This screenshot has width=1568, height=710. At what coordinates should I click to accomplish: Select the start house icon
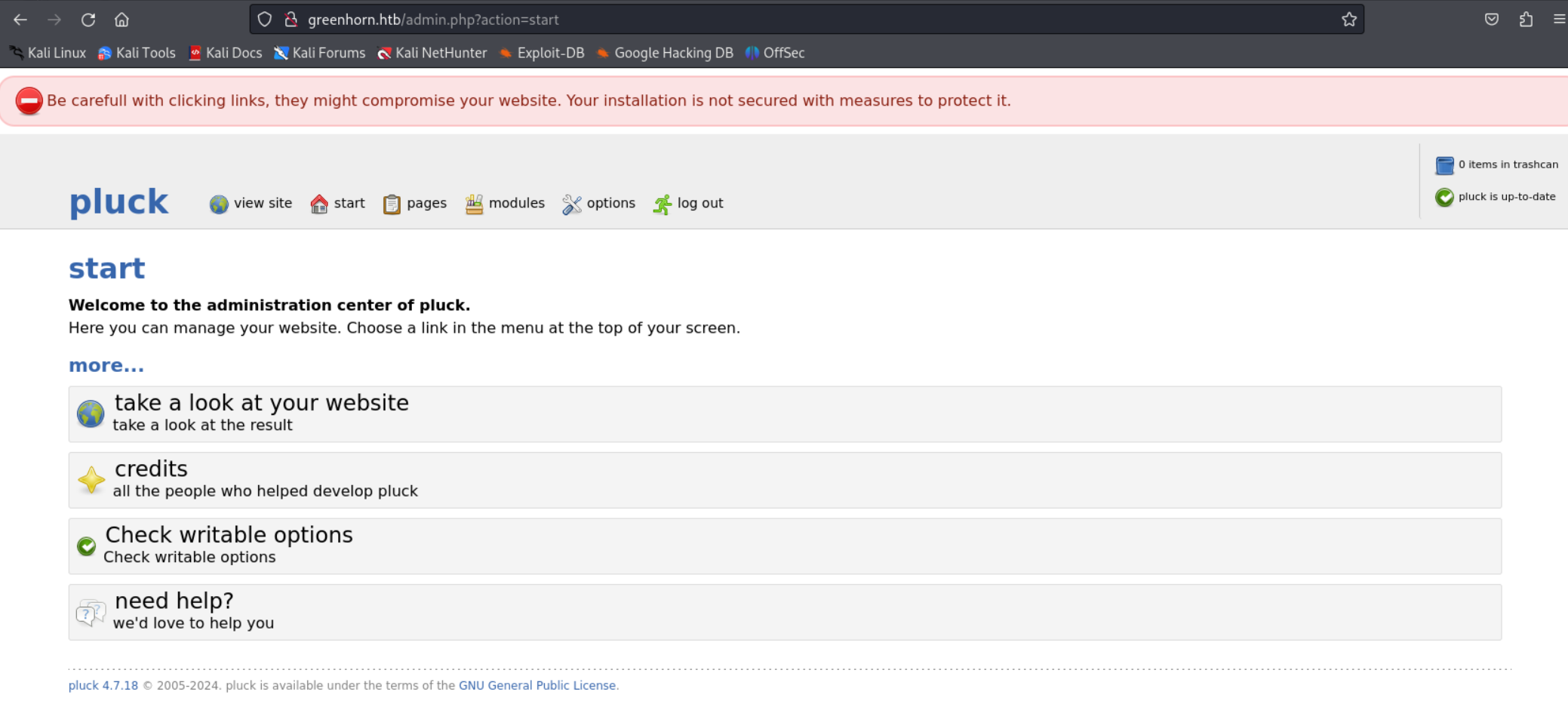pos(318,203)
